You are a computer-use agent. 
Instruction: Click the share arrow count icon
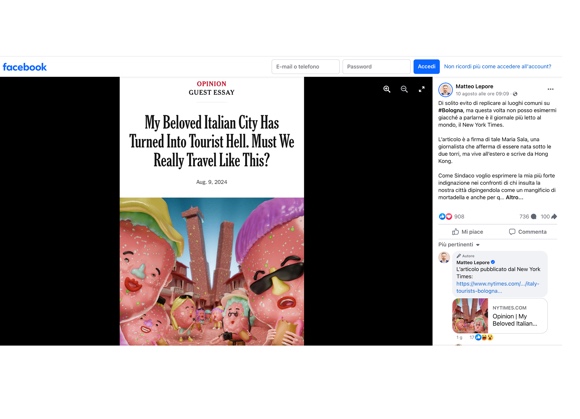[x=554, y=216]
